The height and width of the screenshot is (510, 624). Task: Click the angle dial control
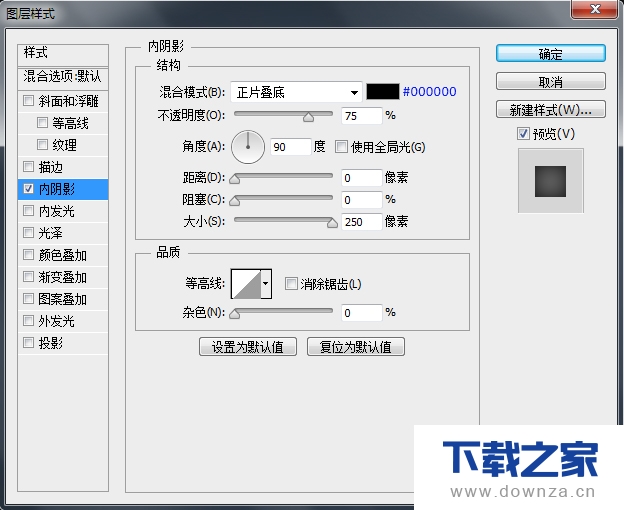[248, 147]
